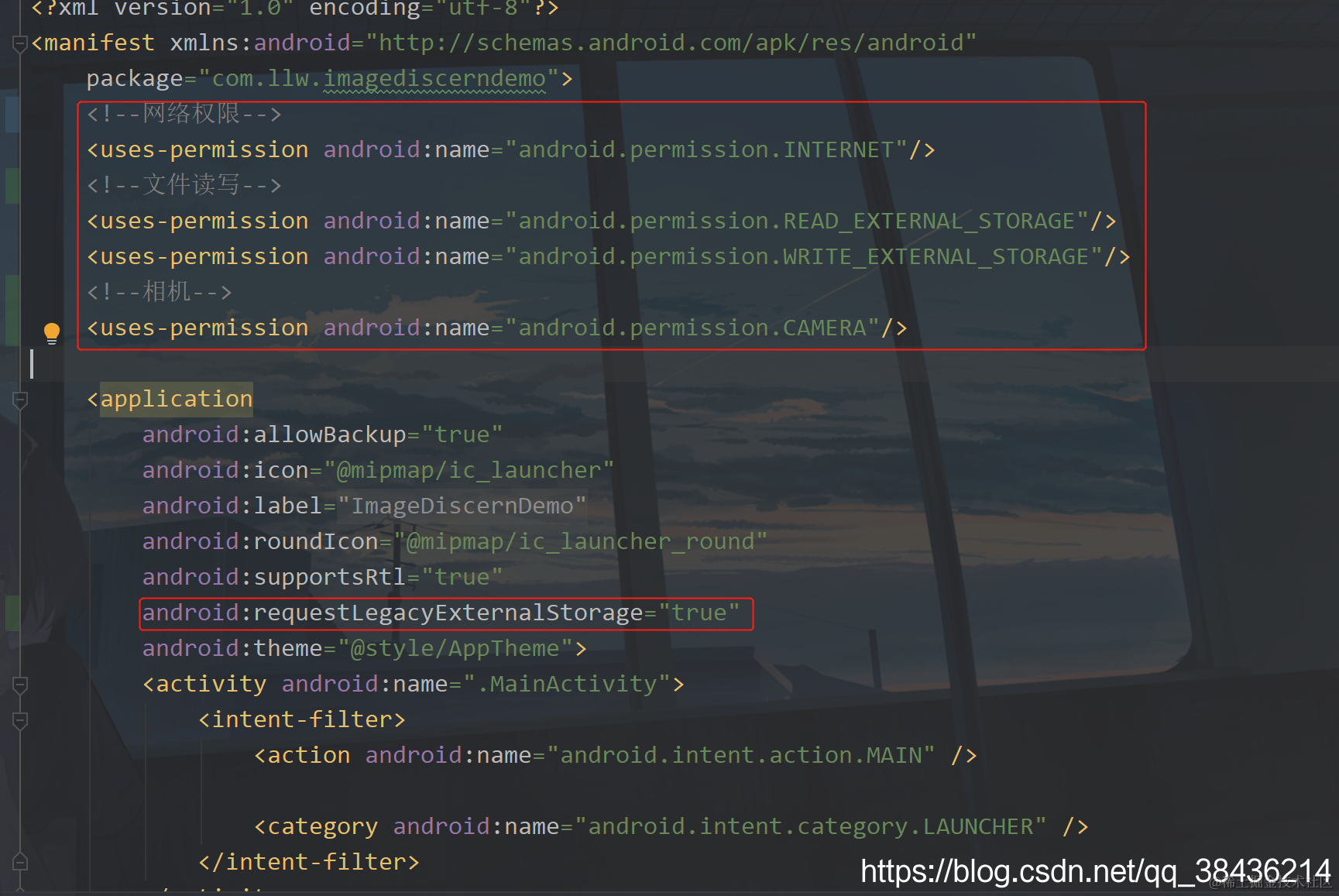1339x896 pixels.
Task: Click the INTERNET permission value
Action: 706,149
